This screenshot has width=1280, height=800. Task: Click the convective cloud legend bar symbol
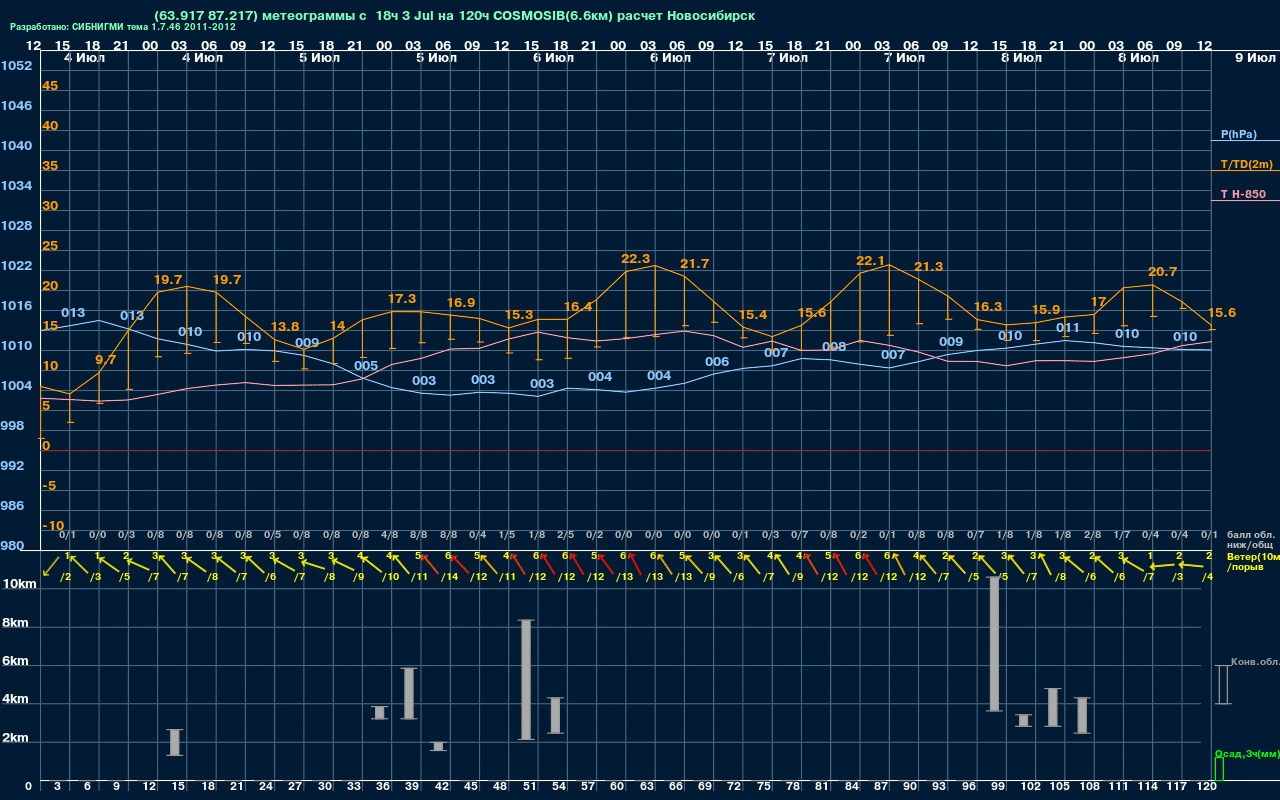[1222, 685]
